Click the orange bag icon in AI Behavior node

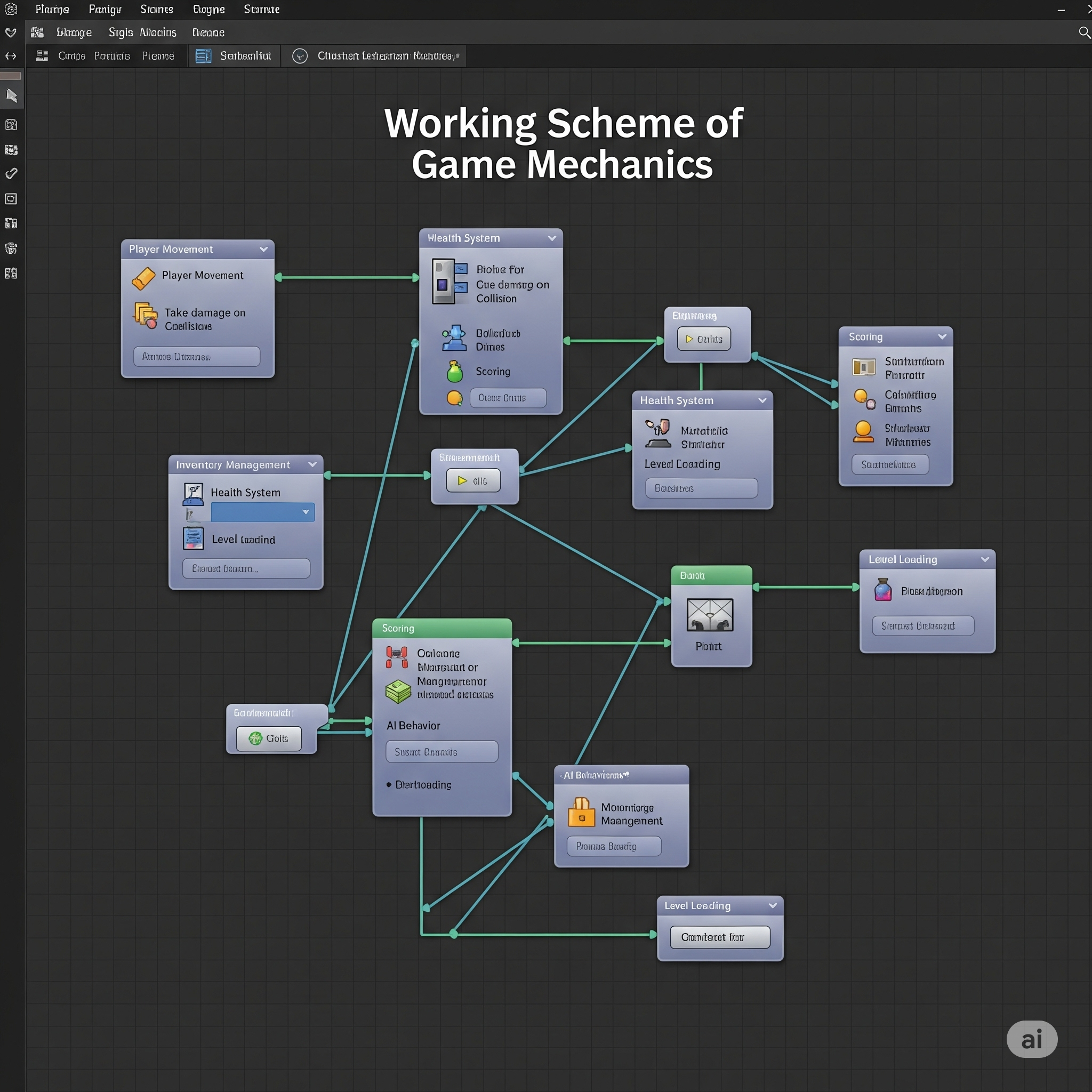[x=581, y=812]
